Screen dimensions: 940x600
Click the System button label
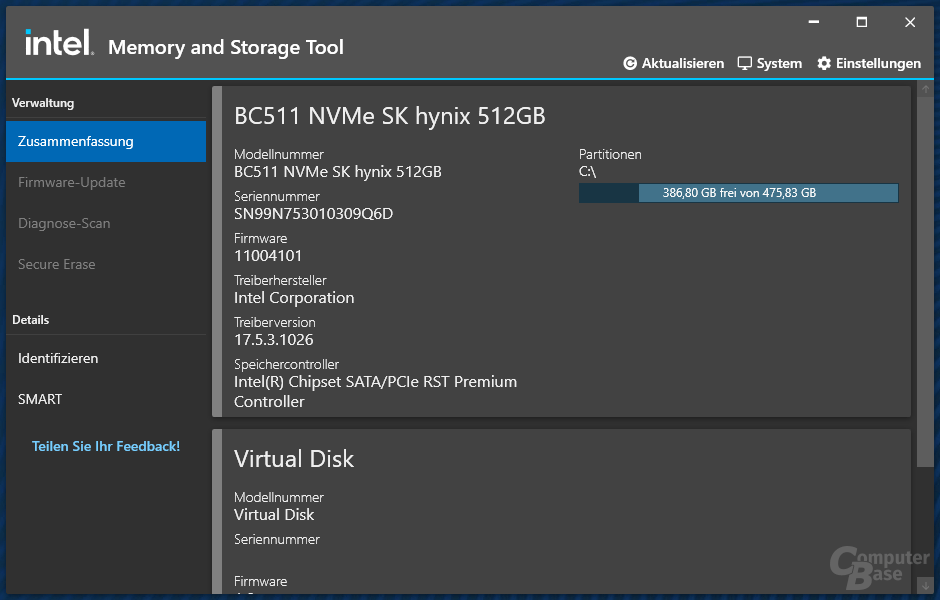(x=779, y=64)
